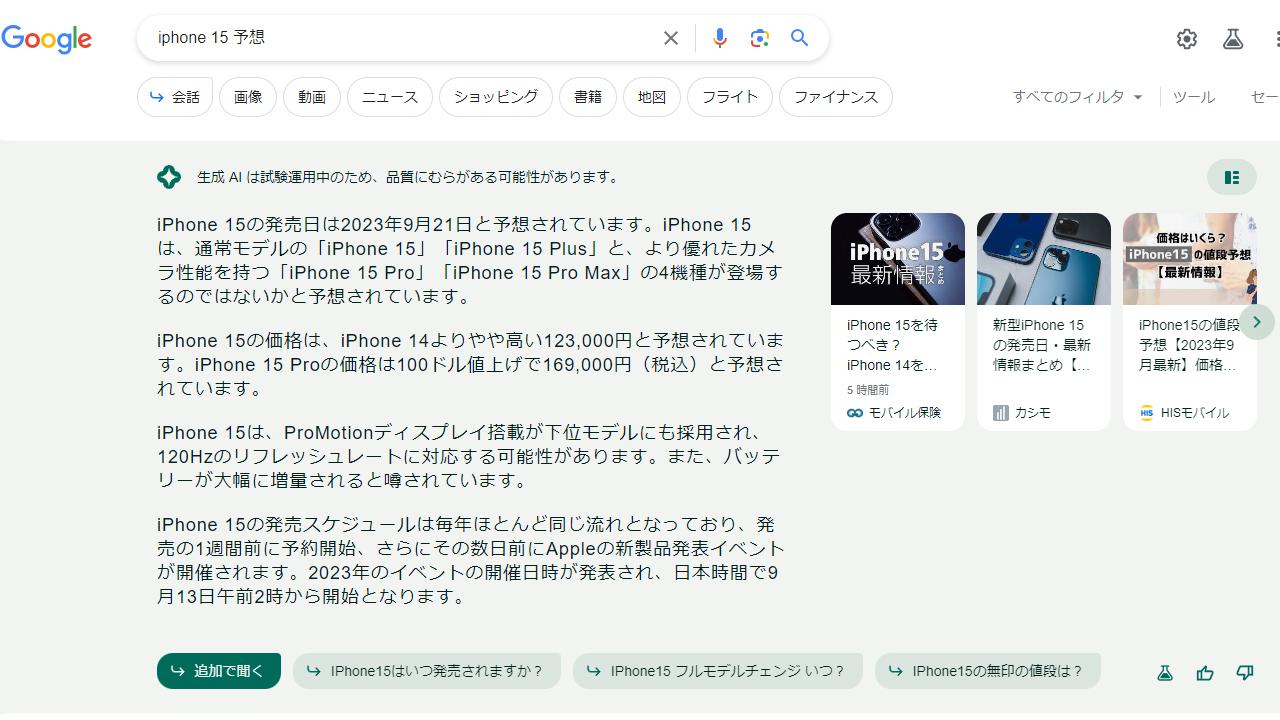Click the generative AI sparkle icon
This screenshot has width=1280, height=720.
click(169, 177)
